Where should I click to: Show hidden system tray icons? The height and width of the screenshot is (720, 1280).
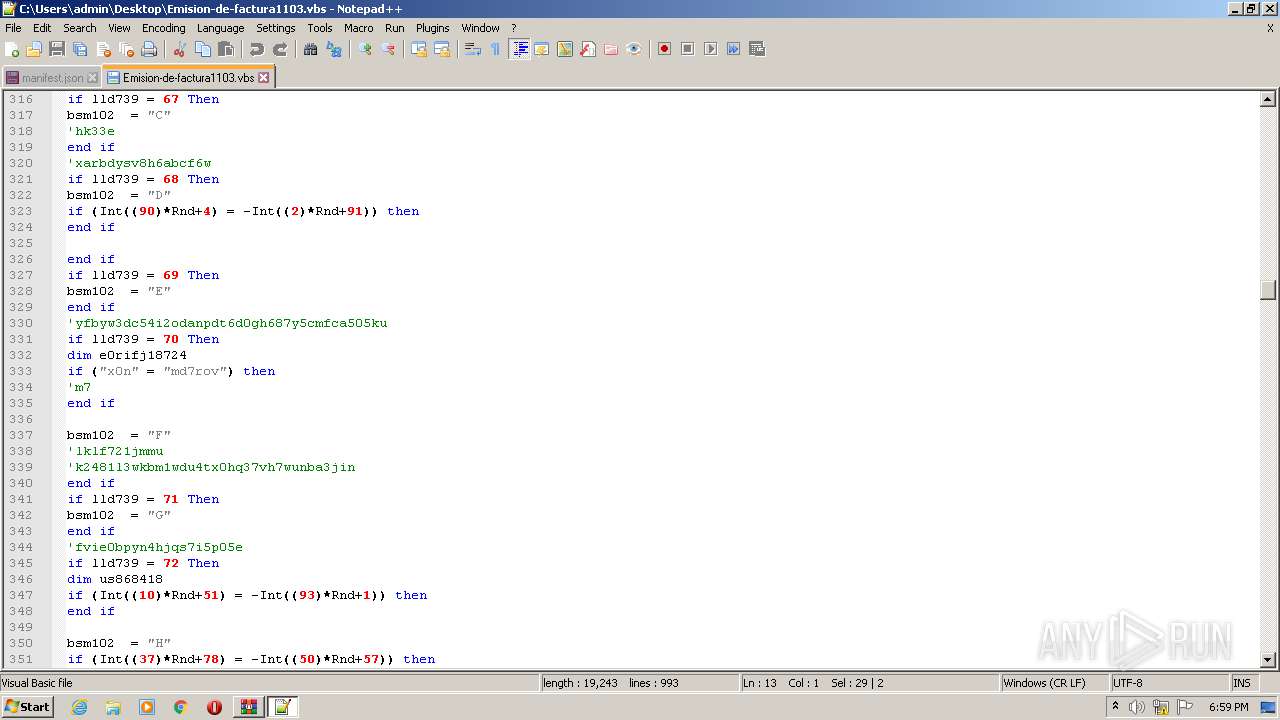click(1115, 707)
